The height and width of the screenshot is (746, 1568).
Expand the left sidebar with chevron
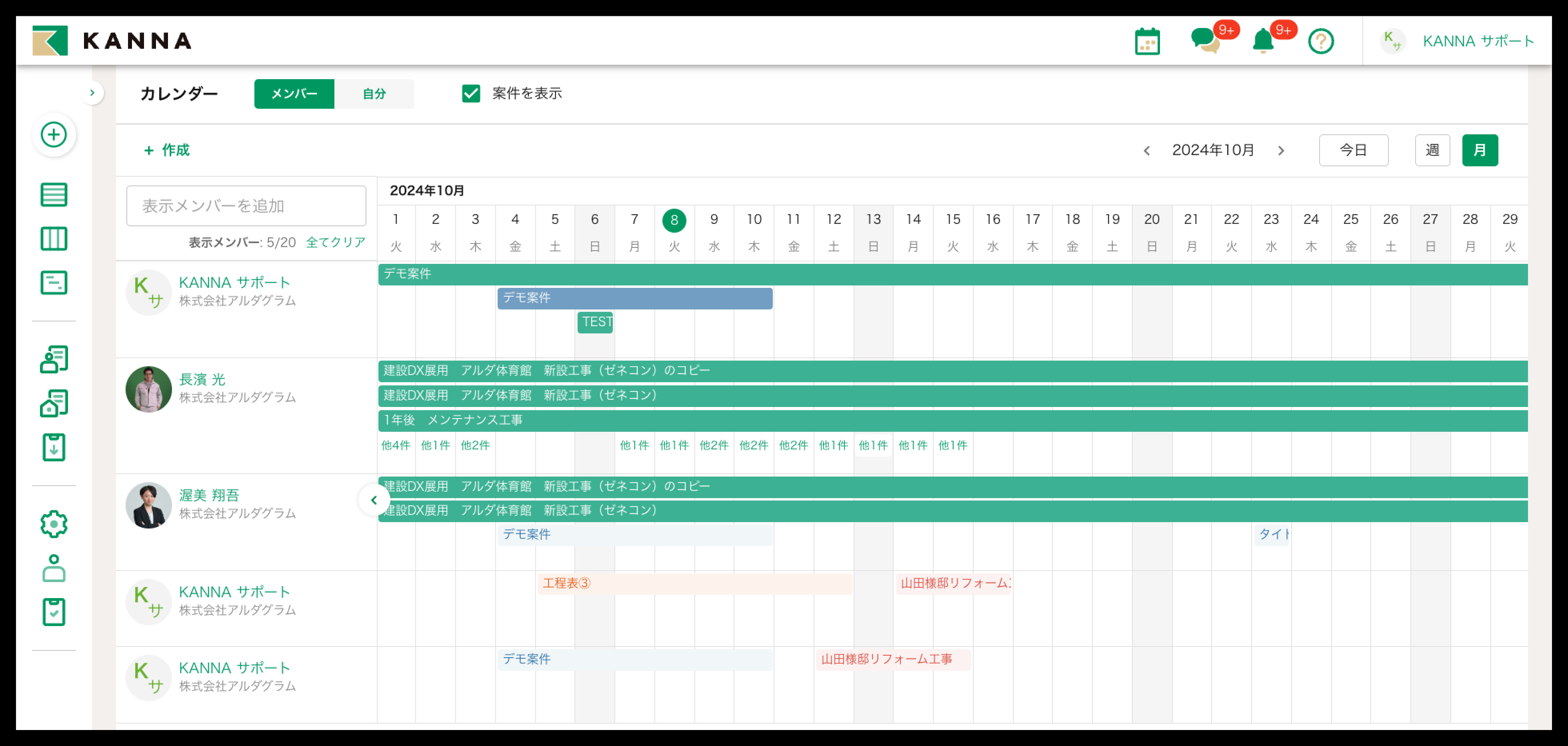click(92, 93)
